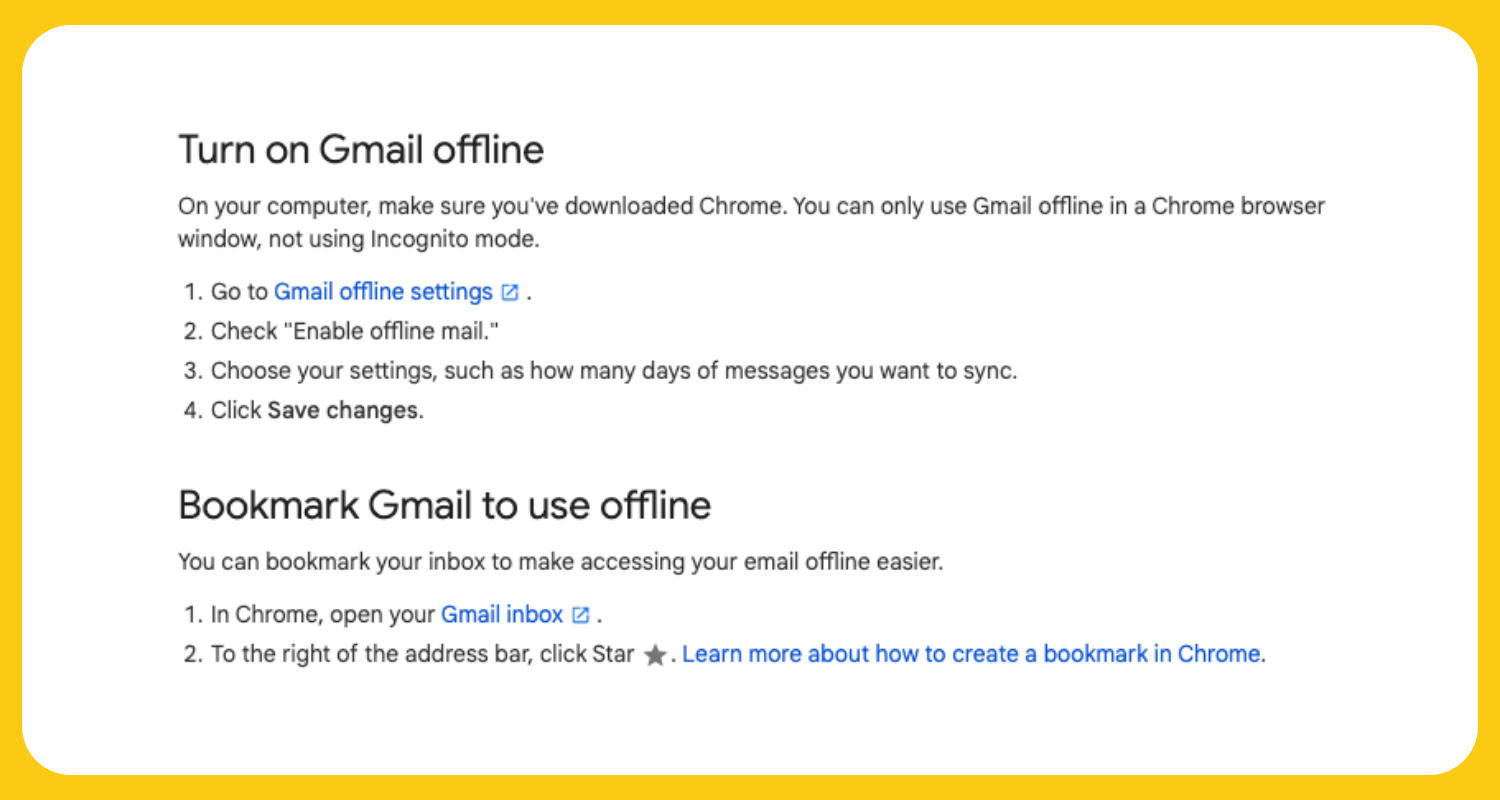Image resolution: width=1500 pixels, height=800 pixels.
Task: Click the gray Star bookmark icon
Action: (x=655, y=656)
